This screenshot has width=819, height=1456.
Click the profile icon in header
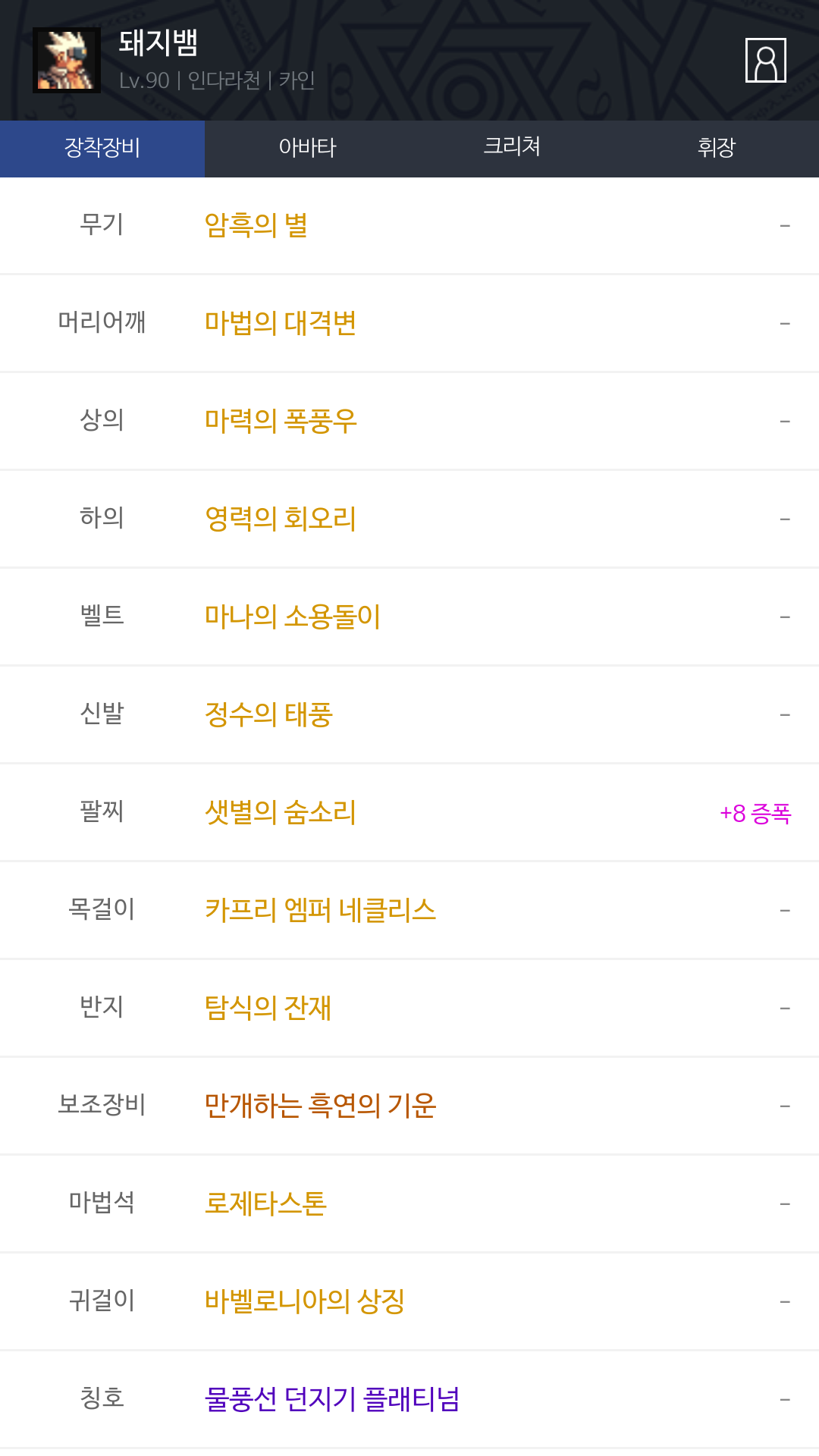[x=765, y=60]
